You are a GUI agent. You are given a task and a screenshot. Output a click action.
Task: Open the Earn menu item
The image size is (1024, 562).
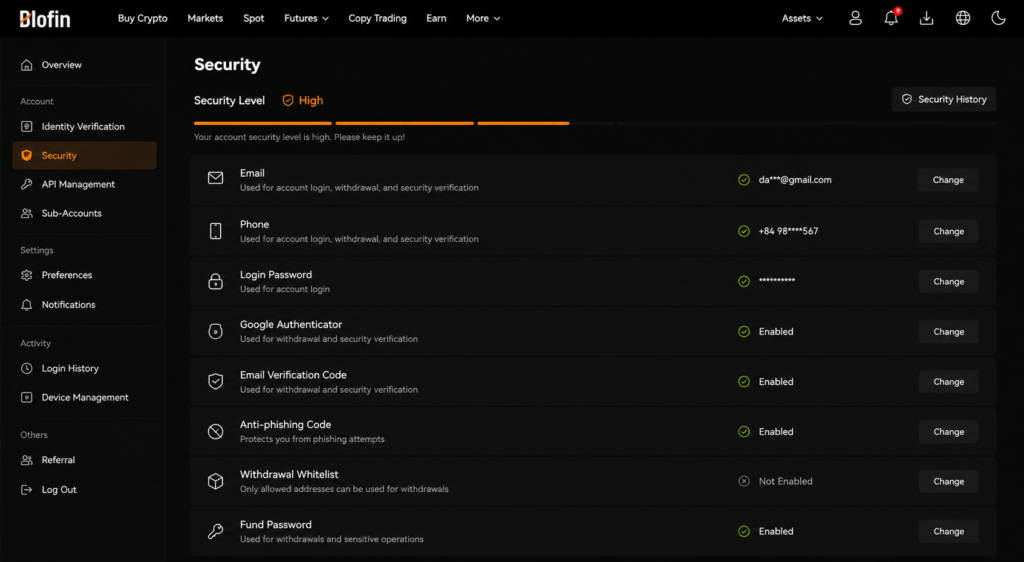(436, 18)
